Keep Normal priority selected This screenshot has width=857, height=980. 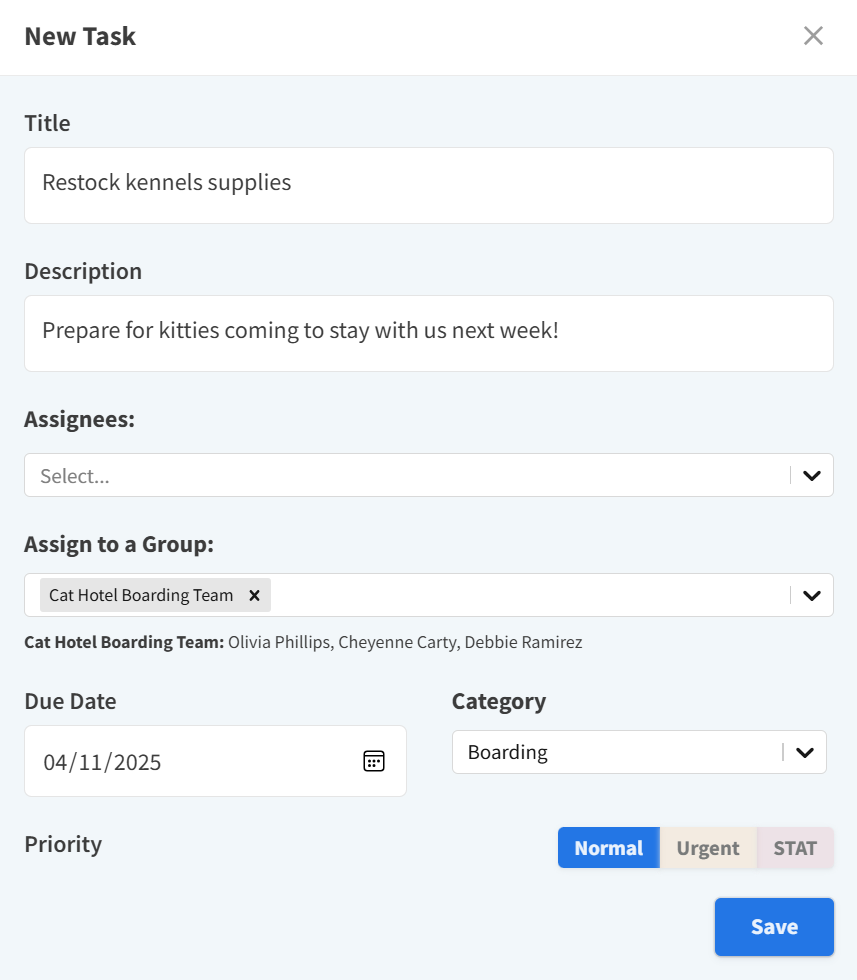(608, 847)
